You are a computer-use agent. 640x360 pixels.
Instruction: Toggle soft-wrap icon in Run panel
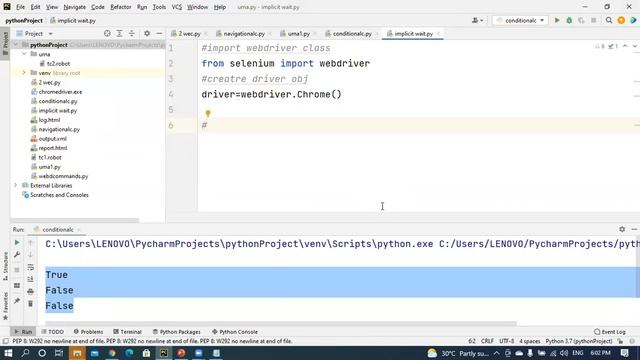point(31,267)
